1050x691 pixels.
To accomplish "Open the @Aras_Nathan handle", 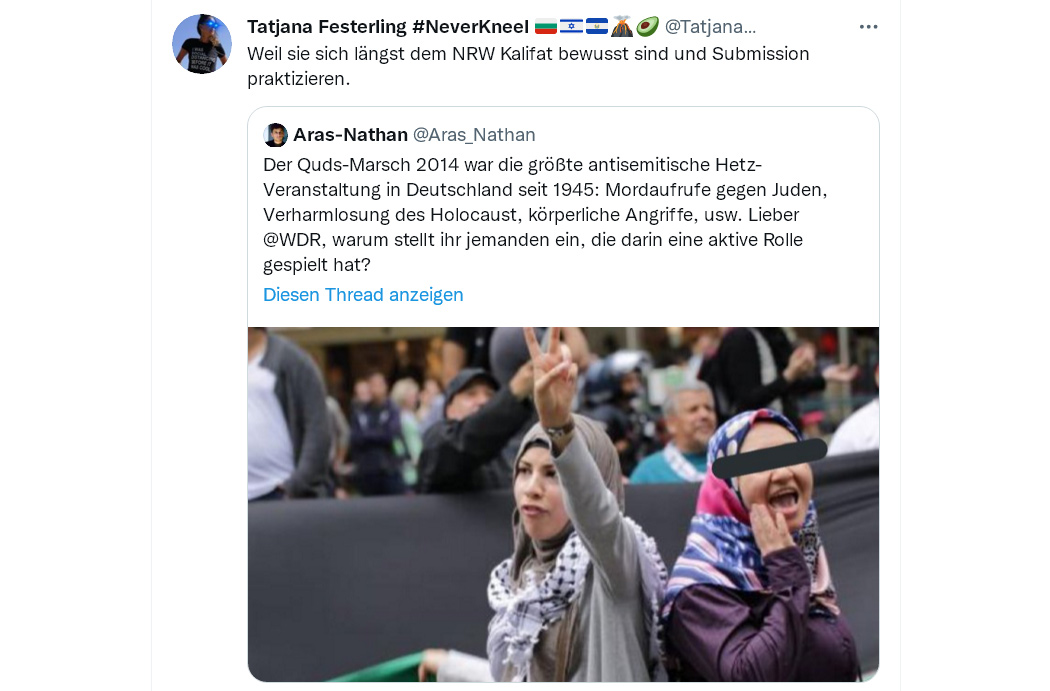I will [x=474, y=135].
